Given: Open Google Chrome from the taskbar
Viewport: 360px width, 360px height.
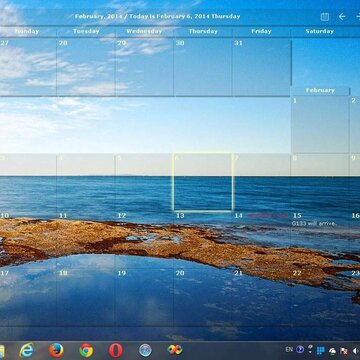Looking at the screenshot, I should click(86, 350).
